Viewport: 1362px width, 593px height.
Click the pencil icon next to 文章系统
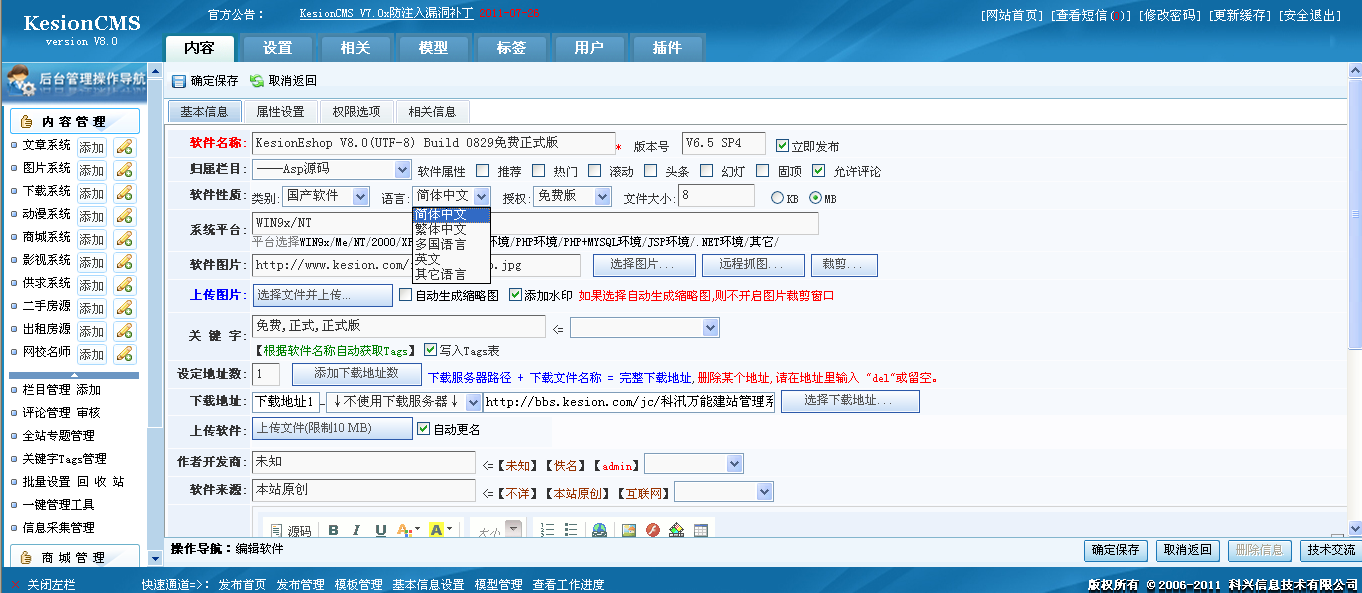[124, 147]
